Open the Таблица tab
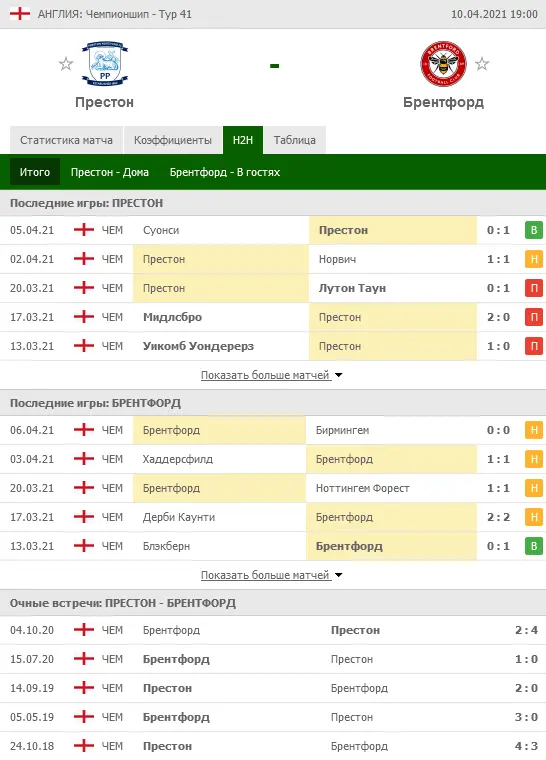Screen dimensions: 546x760 click(294, 140)
